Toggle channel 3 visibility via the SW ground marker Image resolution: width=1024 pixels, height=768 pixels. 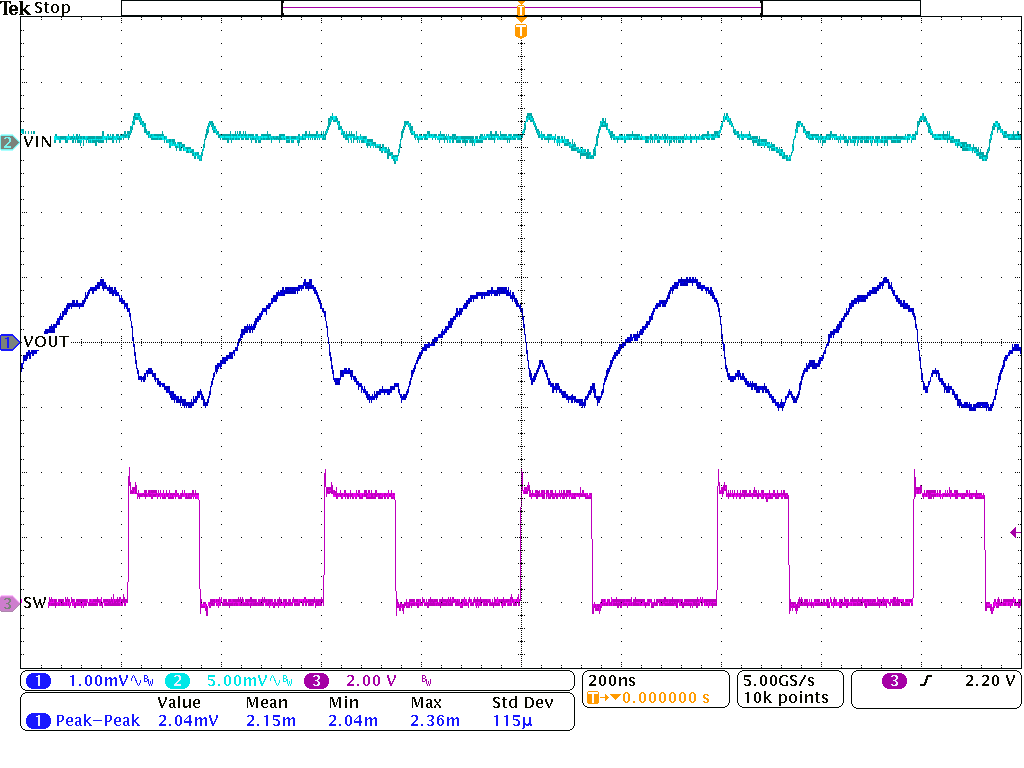pos(7,604)
